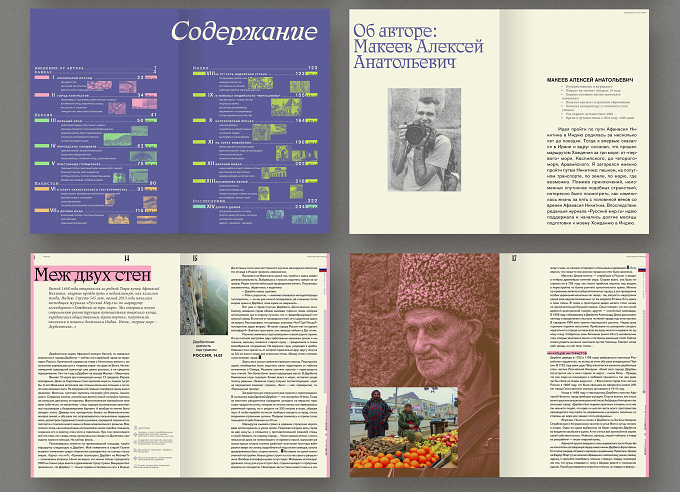Select the author's photo with the camera
This screenshot has height=492, width=680.
pyautogui.click(x=424, y=140)
